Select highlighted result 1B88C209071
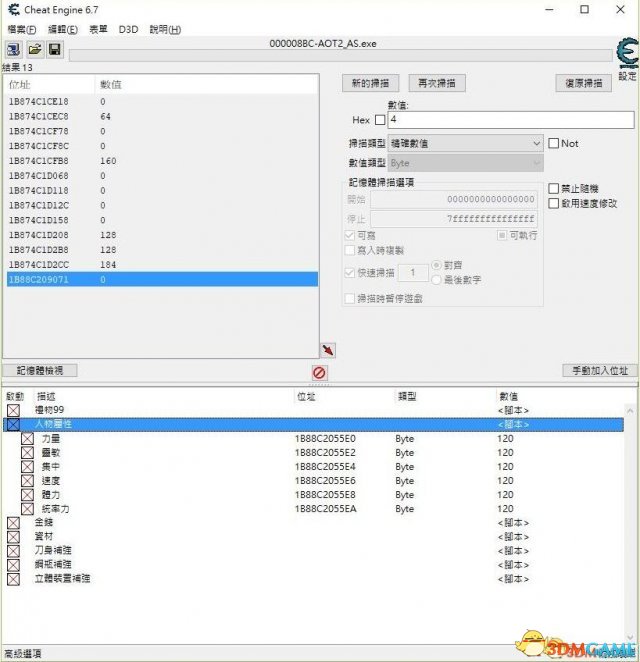 click(163, 279)
